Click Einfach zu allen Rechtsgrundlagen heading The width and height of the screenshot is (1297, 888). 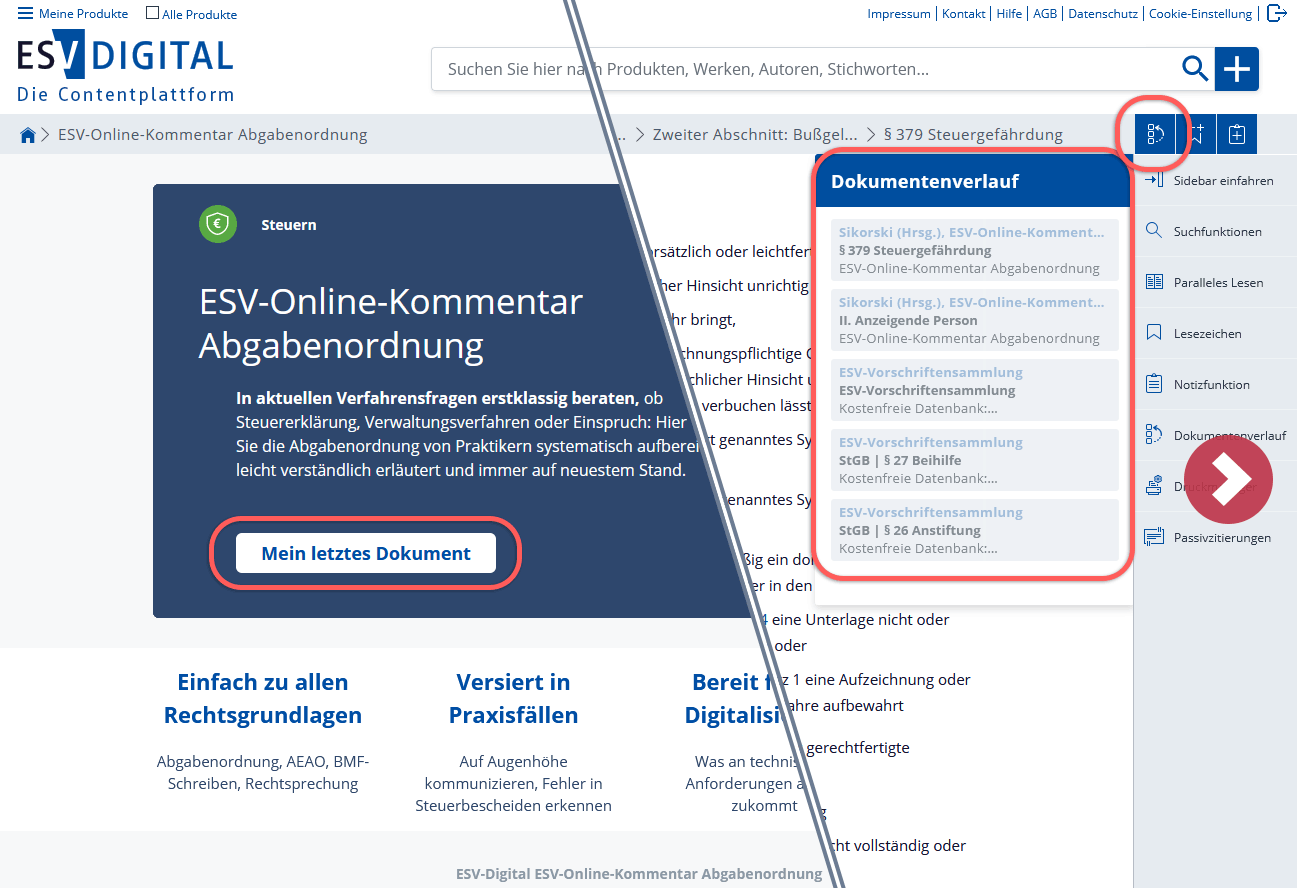click(263, 699)
